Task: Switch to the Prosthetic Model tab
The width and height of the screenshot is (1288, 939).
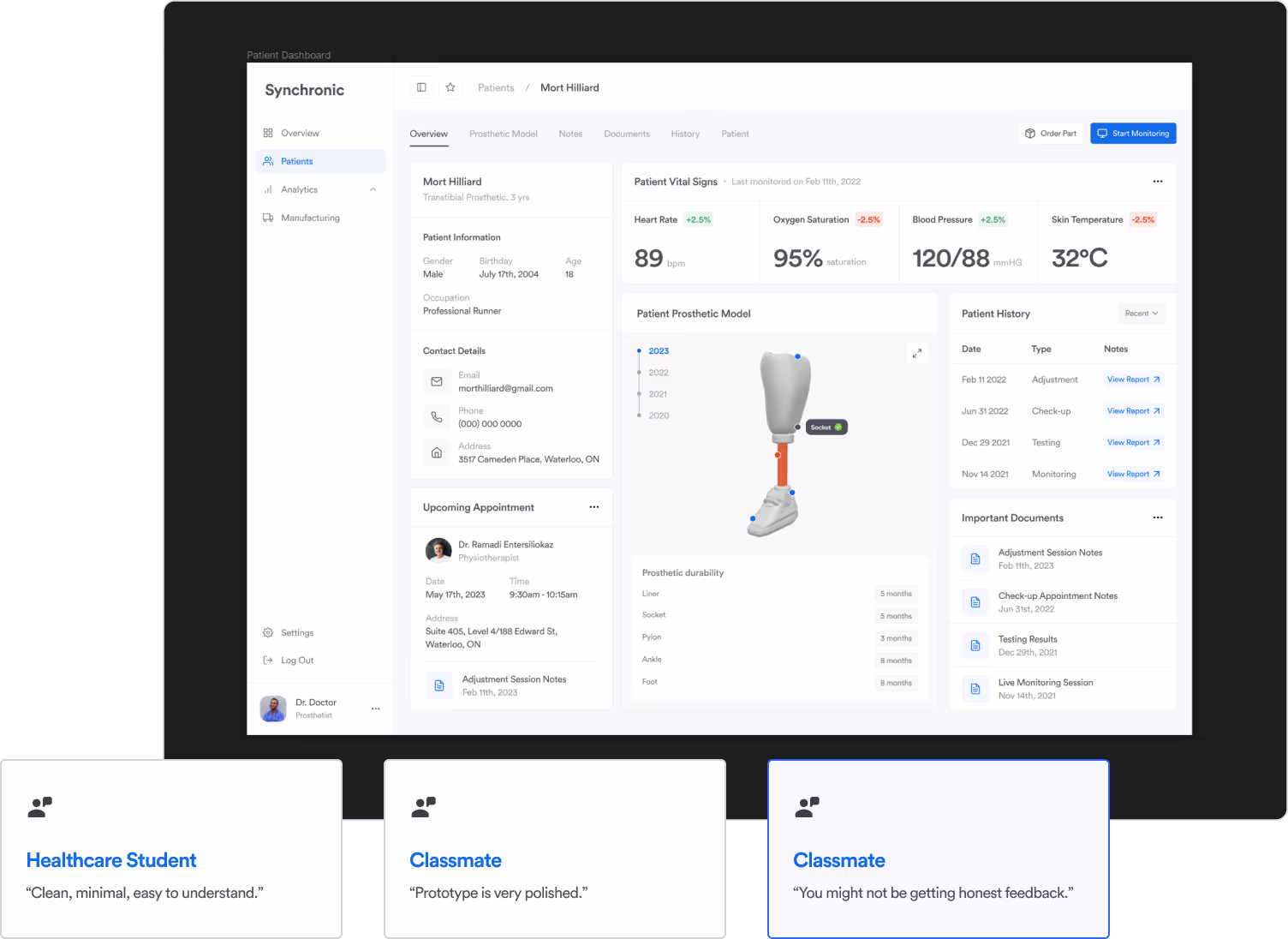Action: tap(504, 134)
